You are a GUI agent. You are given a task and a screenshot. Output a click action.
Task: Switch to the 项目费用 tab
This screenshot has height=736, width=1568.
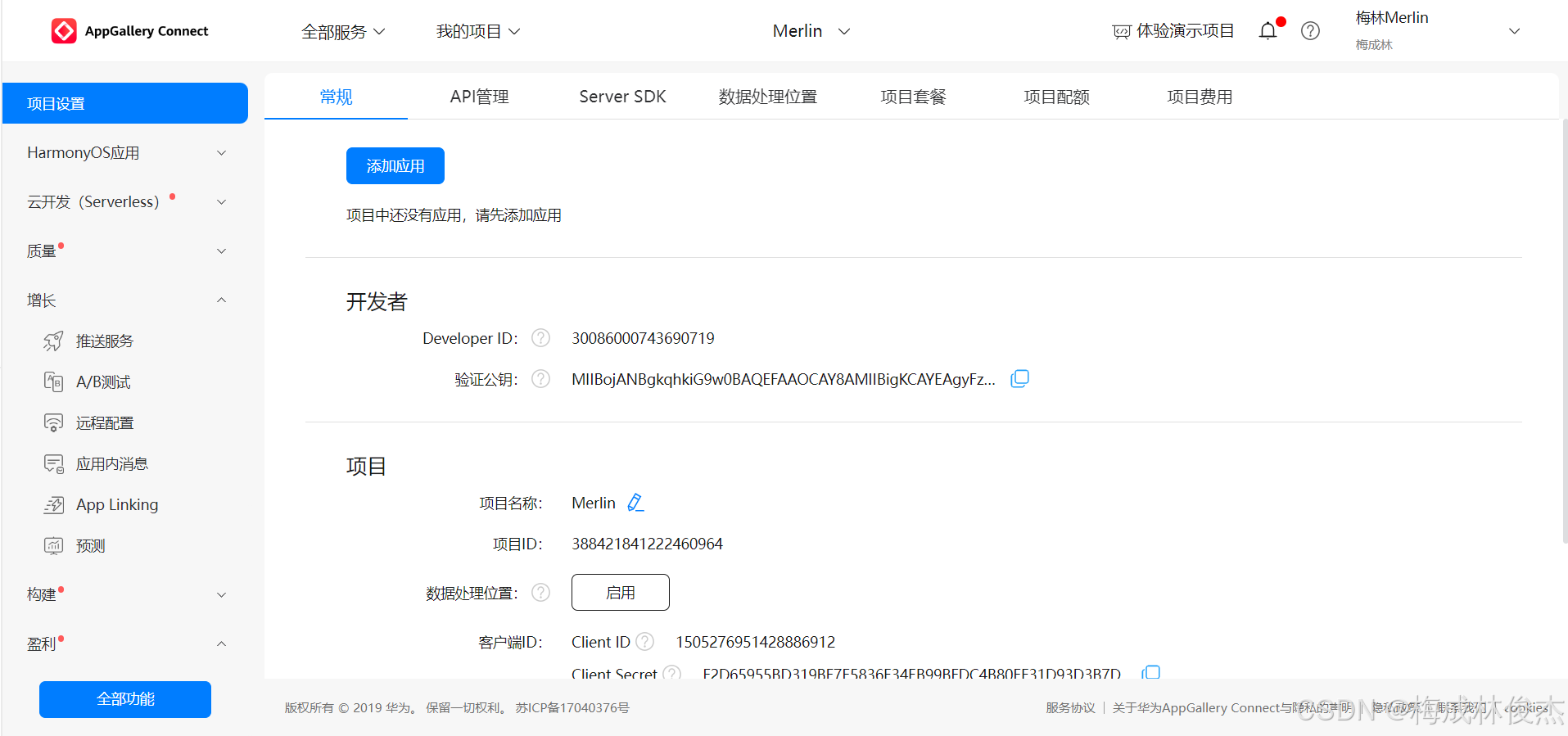pyautogui.click(x=1200, y=97)
